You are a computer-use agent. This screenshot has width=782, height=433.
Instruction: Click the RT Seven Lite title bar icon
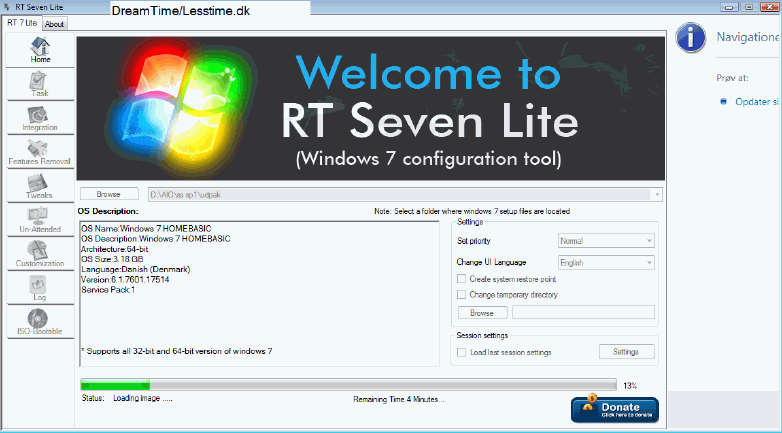tap(6, 7)
